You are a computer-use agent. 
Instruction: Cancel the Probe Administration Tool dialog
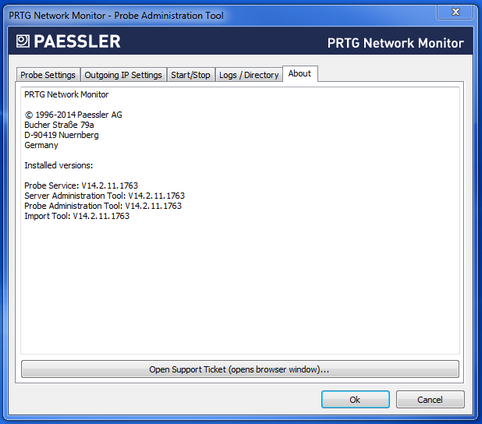tap(430, 399)
